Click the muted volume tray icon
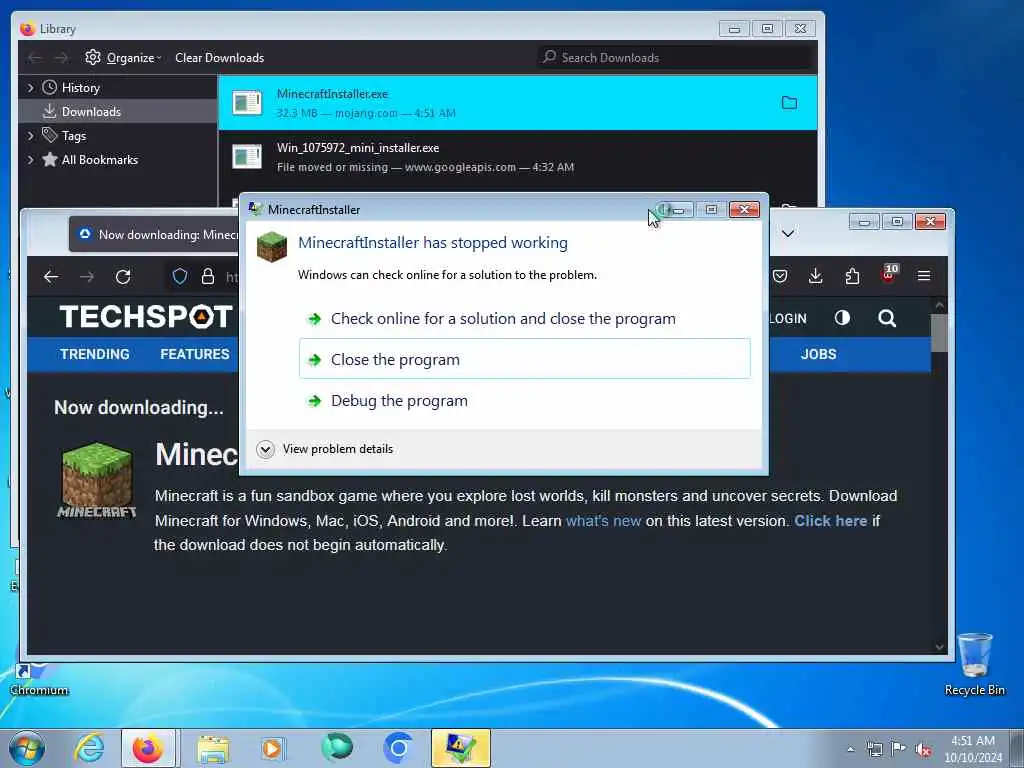This screenshot has width=1024, height=768. 923,750
